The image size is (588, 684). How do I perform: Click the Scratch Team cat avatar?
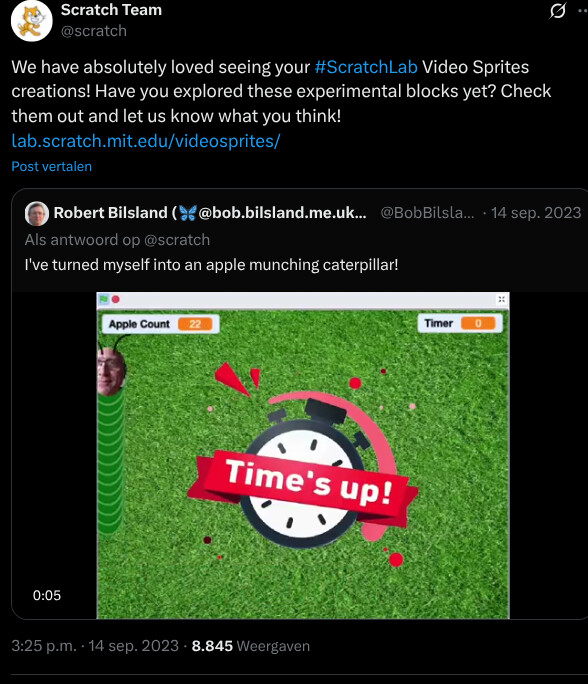pos(31,21)
